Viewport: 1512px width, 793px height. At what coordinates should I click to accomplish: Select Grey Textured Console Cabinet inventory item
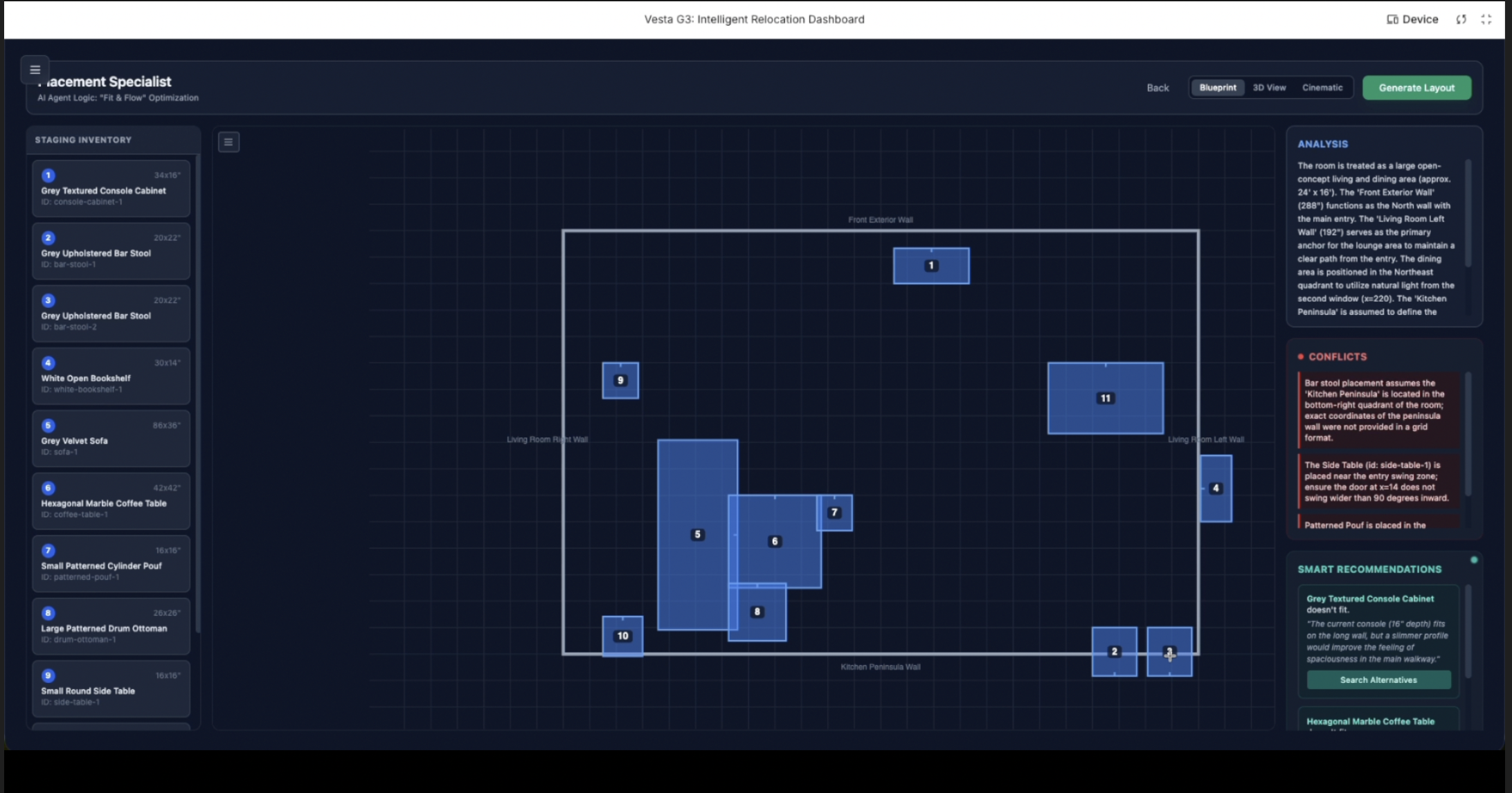pos(111,189)
